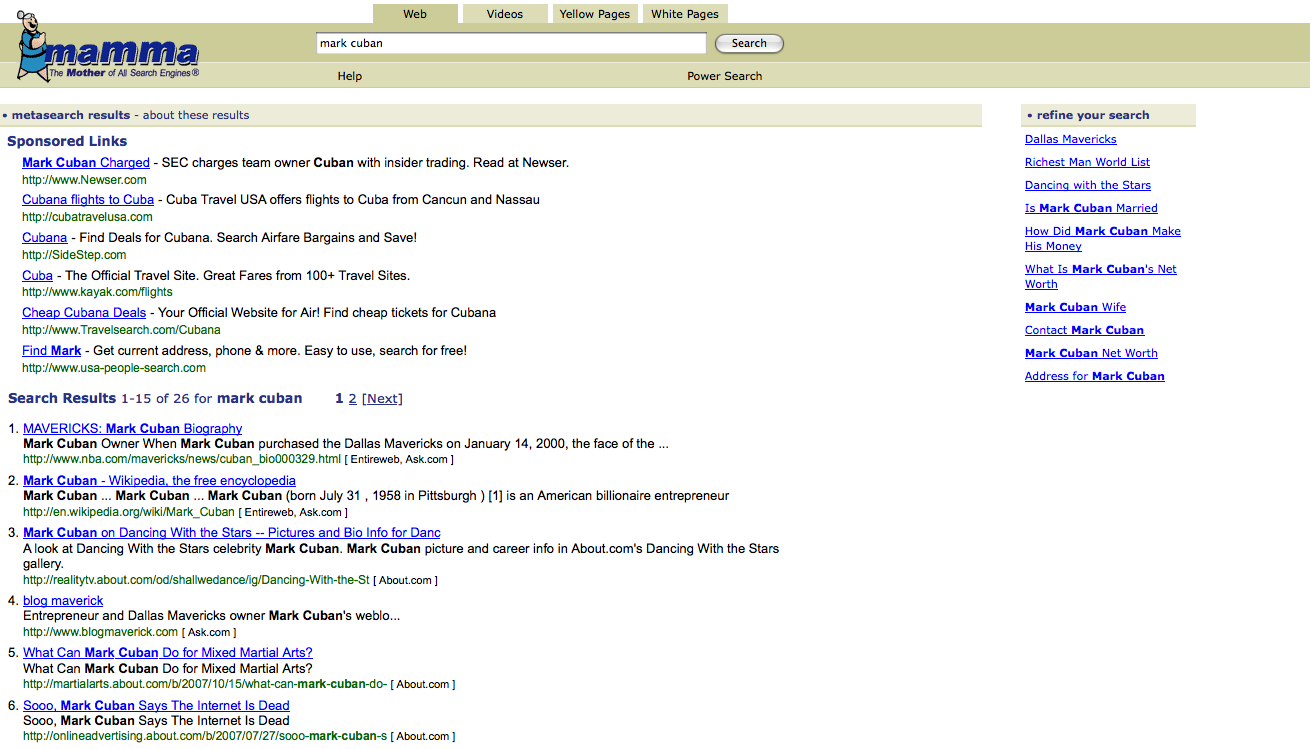This screenshot has width=1315, height=749.
Task: Open Cheap Cubana Deals sponsored link
Action: (84, 313)
